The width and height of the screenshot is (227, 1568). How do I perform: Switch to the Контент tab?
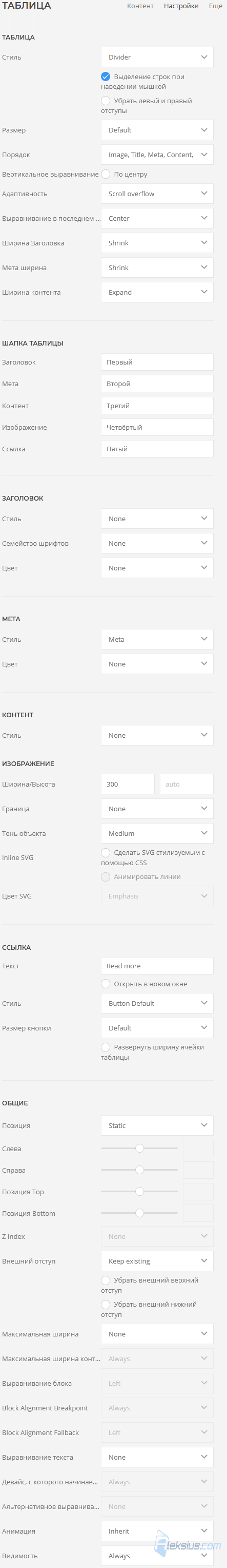139,6
